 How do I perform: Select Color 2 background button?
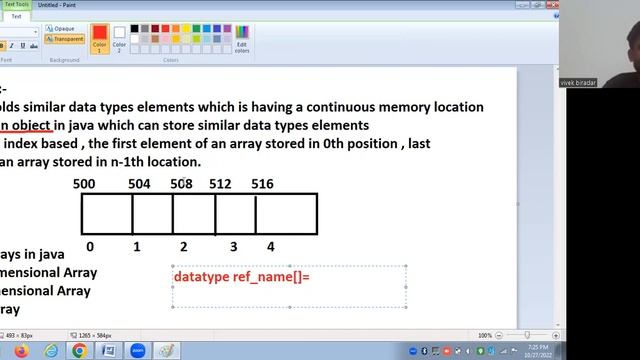pos(119,39)
